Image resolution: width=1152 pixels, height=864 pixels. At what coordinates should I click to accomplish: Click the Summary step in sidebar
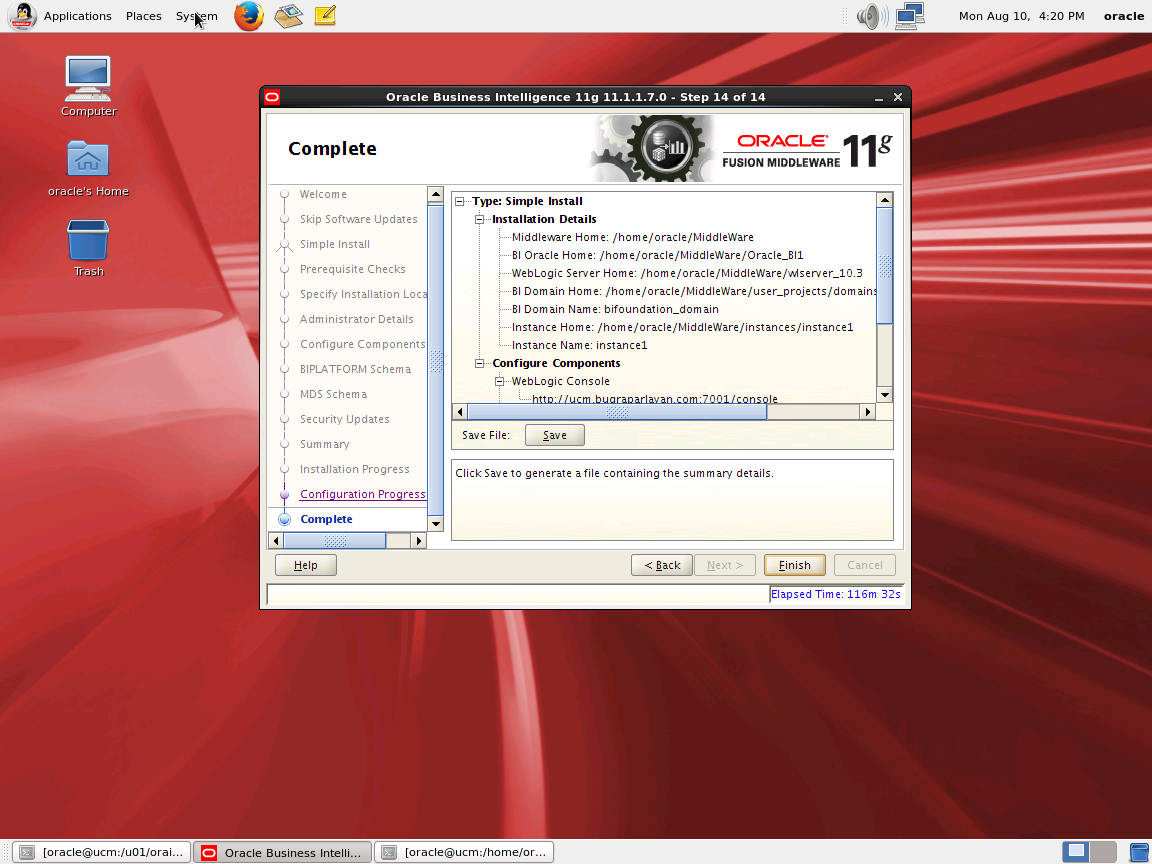[x=324, y=444]
